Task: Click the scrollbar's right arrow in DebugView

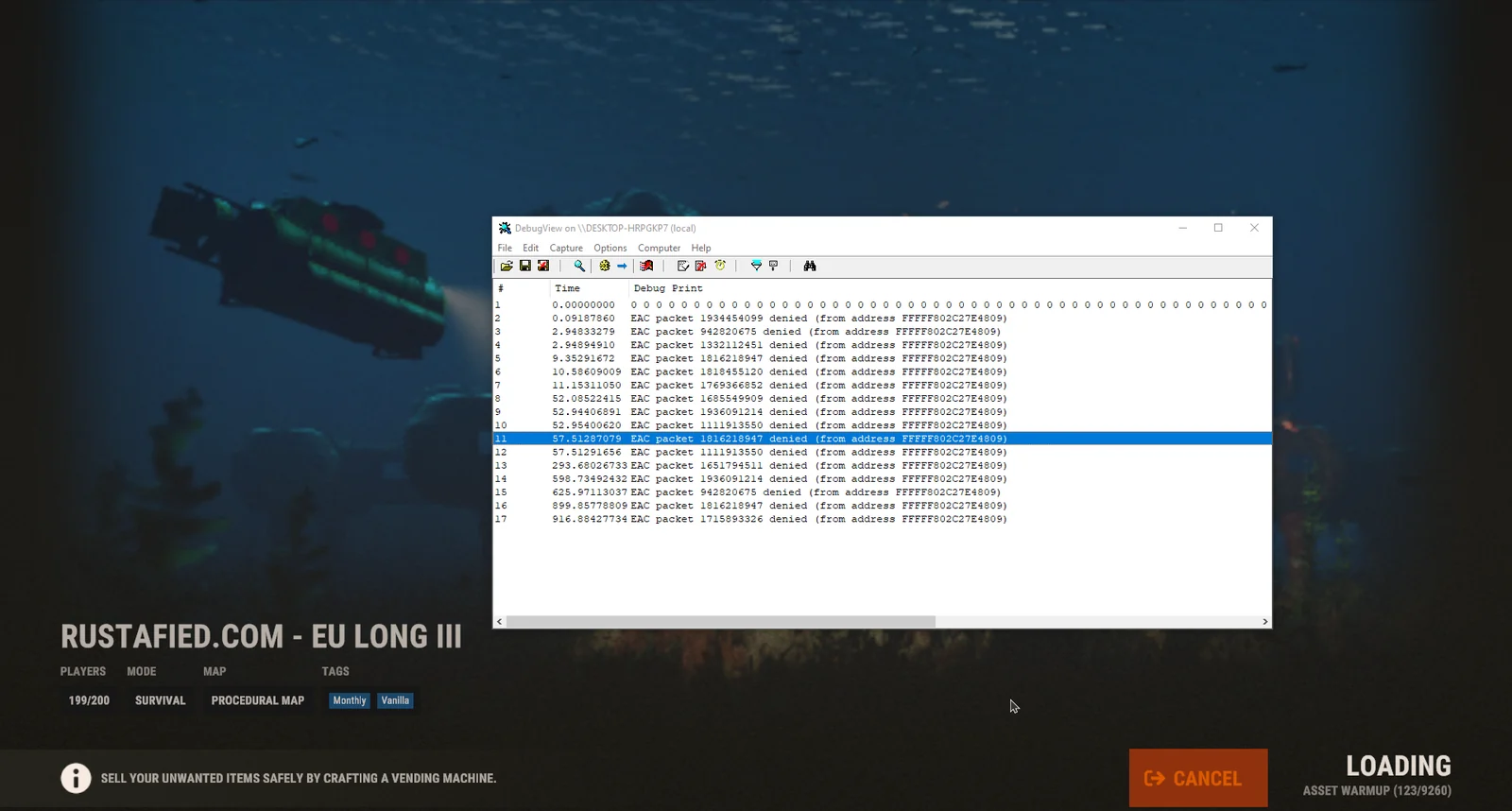Action: click(1265, 622)
